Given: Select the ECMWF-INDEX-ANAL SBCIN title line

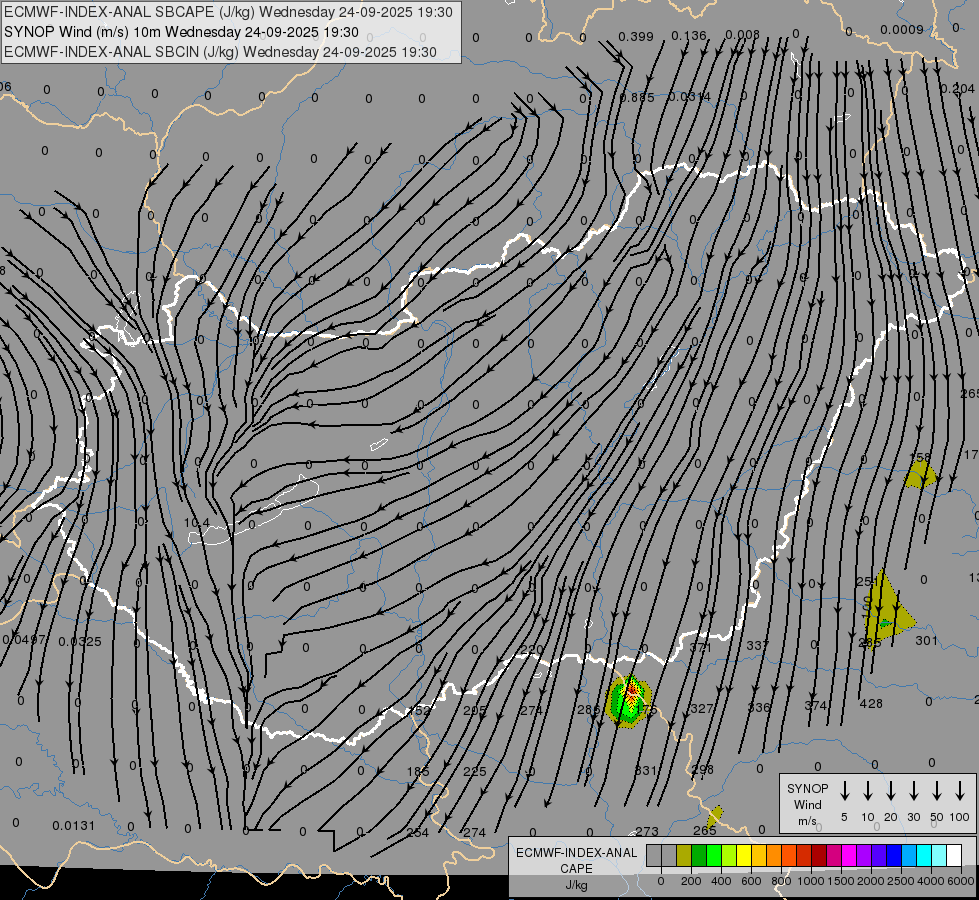Looking at the screenshot, I should pyautogui.click(x=220, y=51).
